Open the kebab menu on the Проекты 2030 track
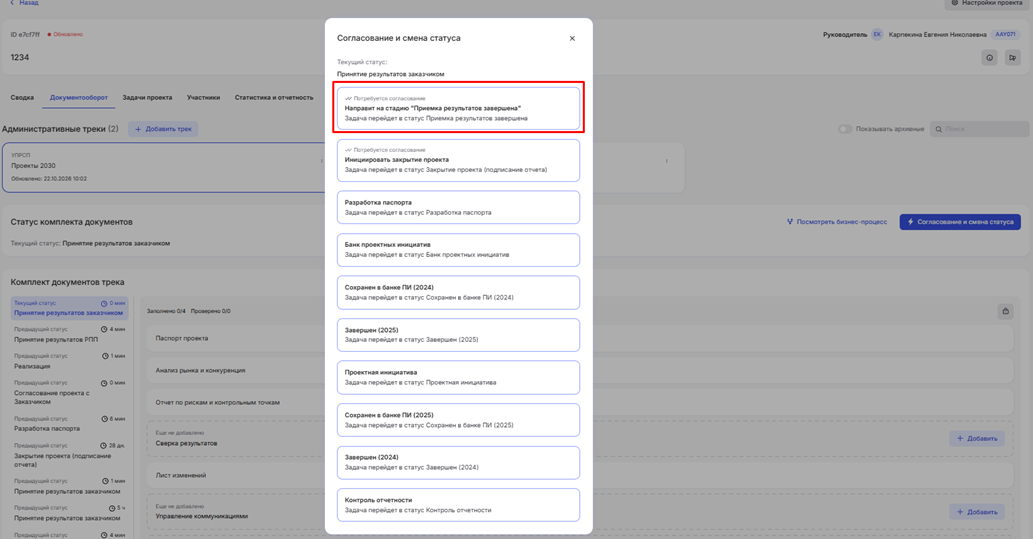This screenshot has height=539, width=1033. click(321, 161)
